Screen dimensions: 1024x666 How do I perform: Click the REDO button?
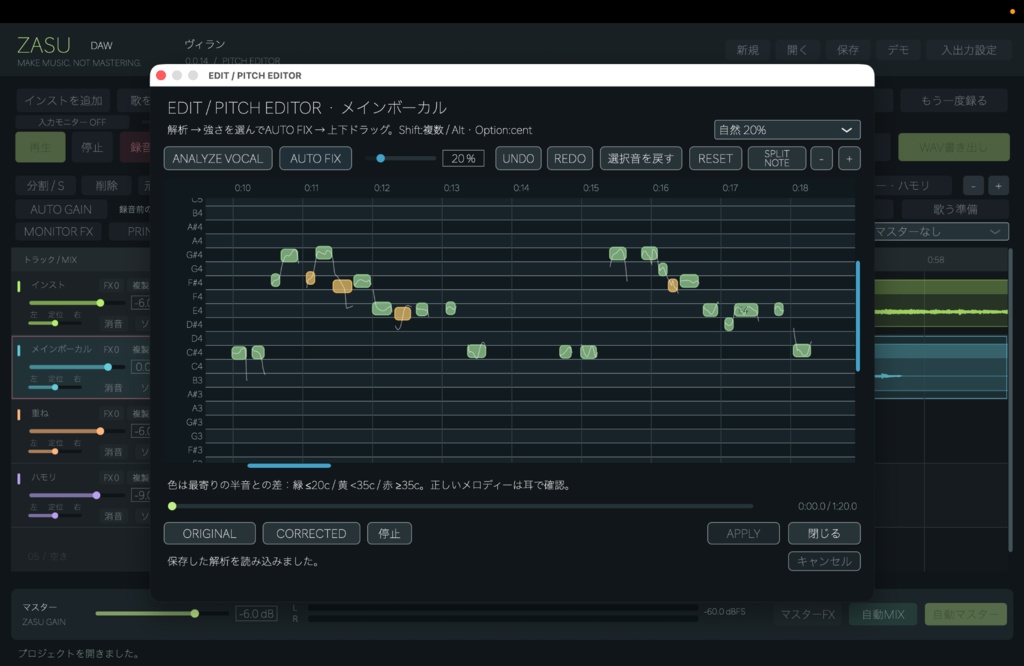569,159
